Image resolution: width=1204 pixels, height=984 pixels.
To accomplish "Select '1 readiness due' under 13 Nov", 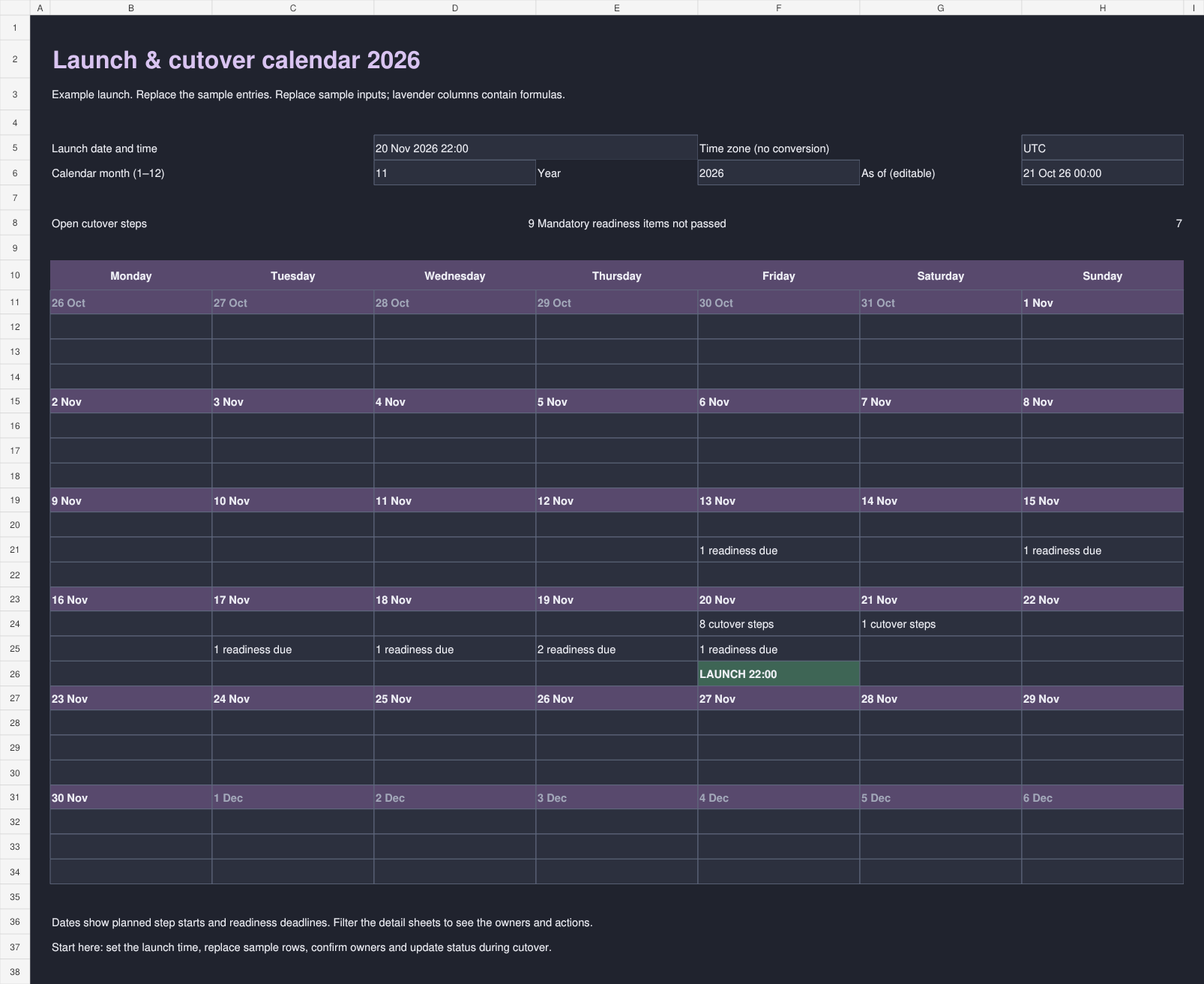I will click(779, 550).
